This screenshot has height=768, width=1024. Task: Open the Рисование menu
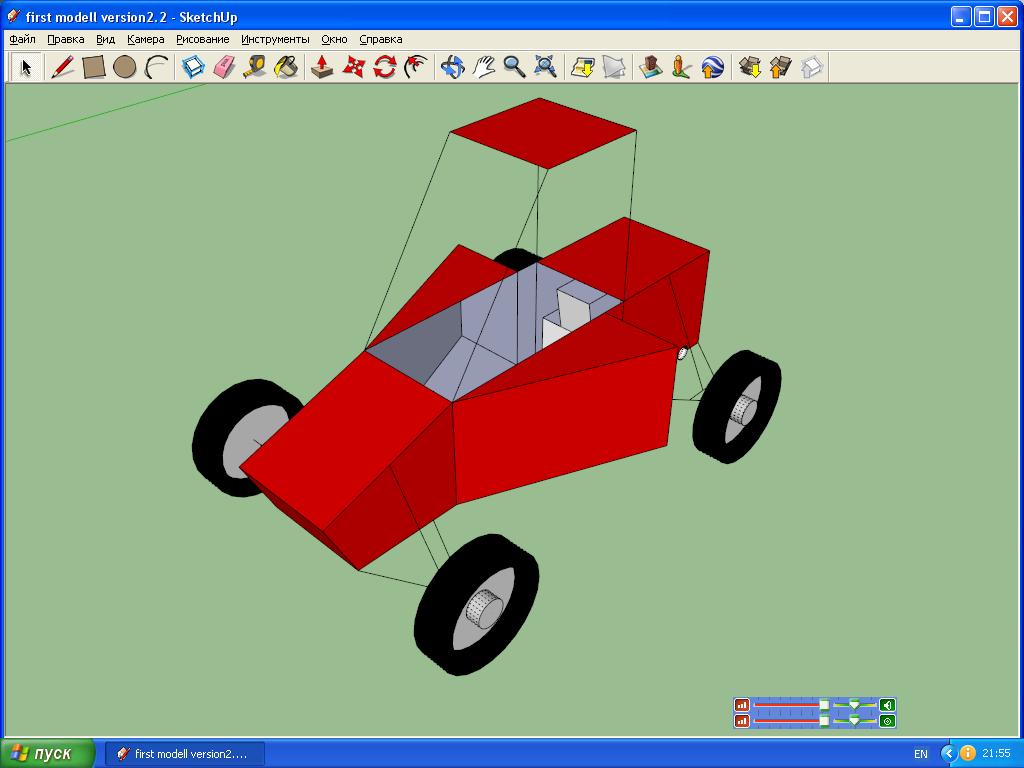[202, 39]
